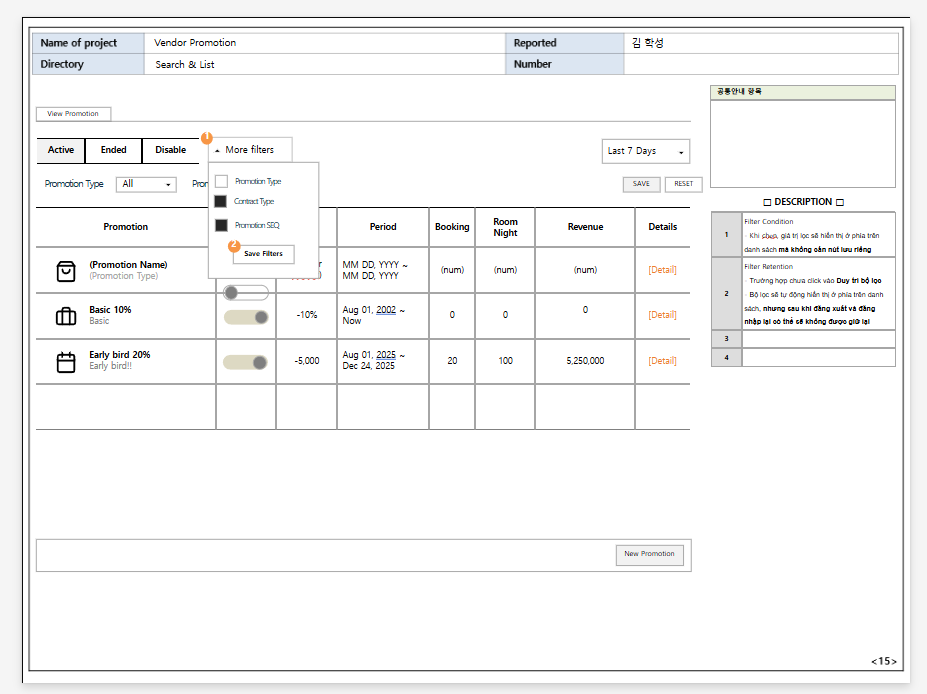Check the Promotion Type filter checkbox

[x=221, y=181]
